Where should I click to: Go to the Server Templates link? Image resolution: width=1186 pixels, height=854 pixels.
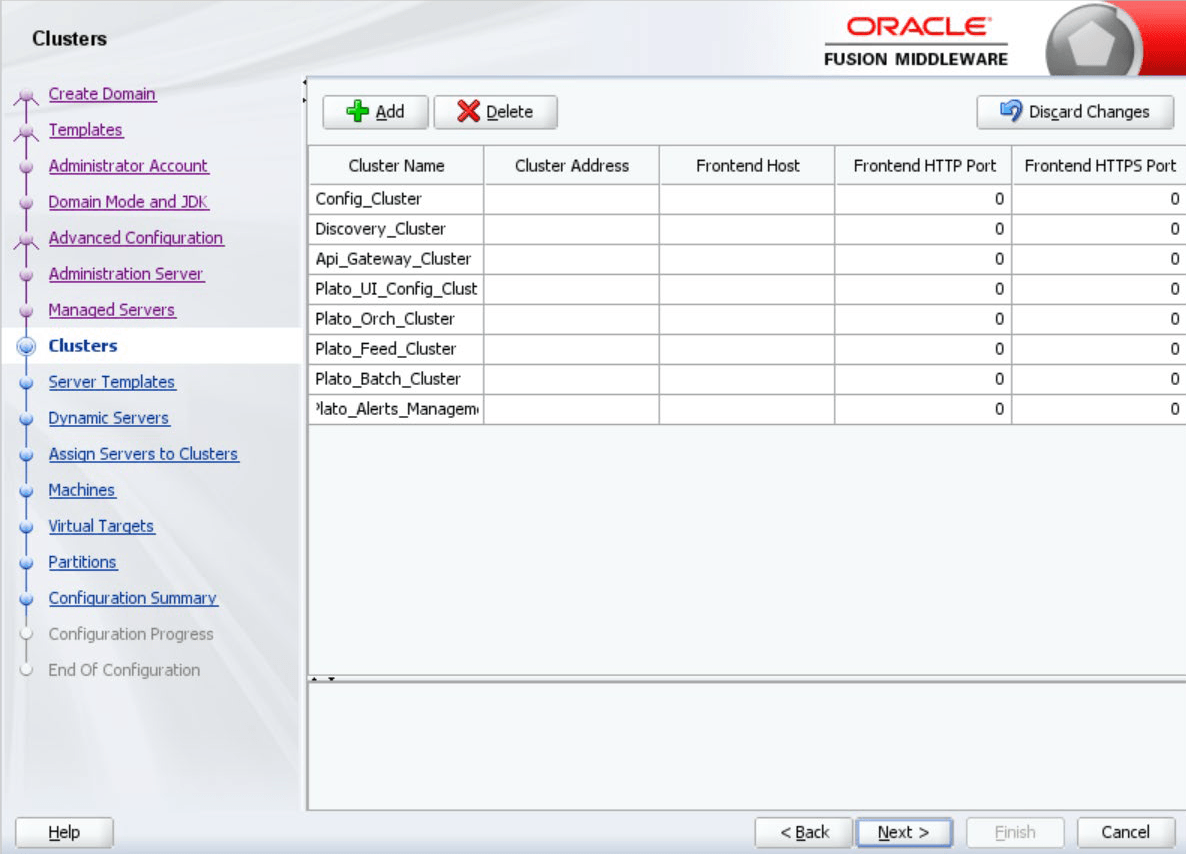pyautogui.click(x=111, y=382)
